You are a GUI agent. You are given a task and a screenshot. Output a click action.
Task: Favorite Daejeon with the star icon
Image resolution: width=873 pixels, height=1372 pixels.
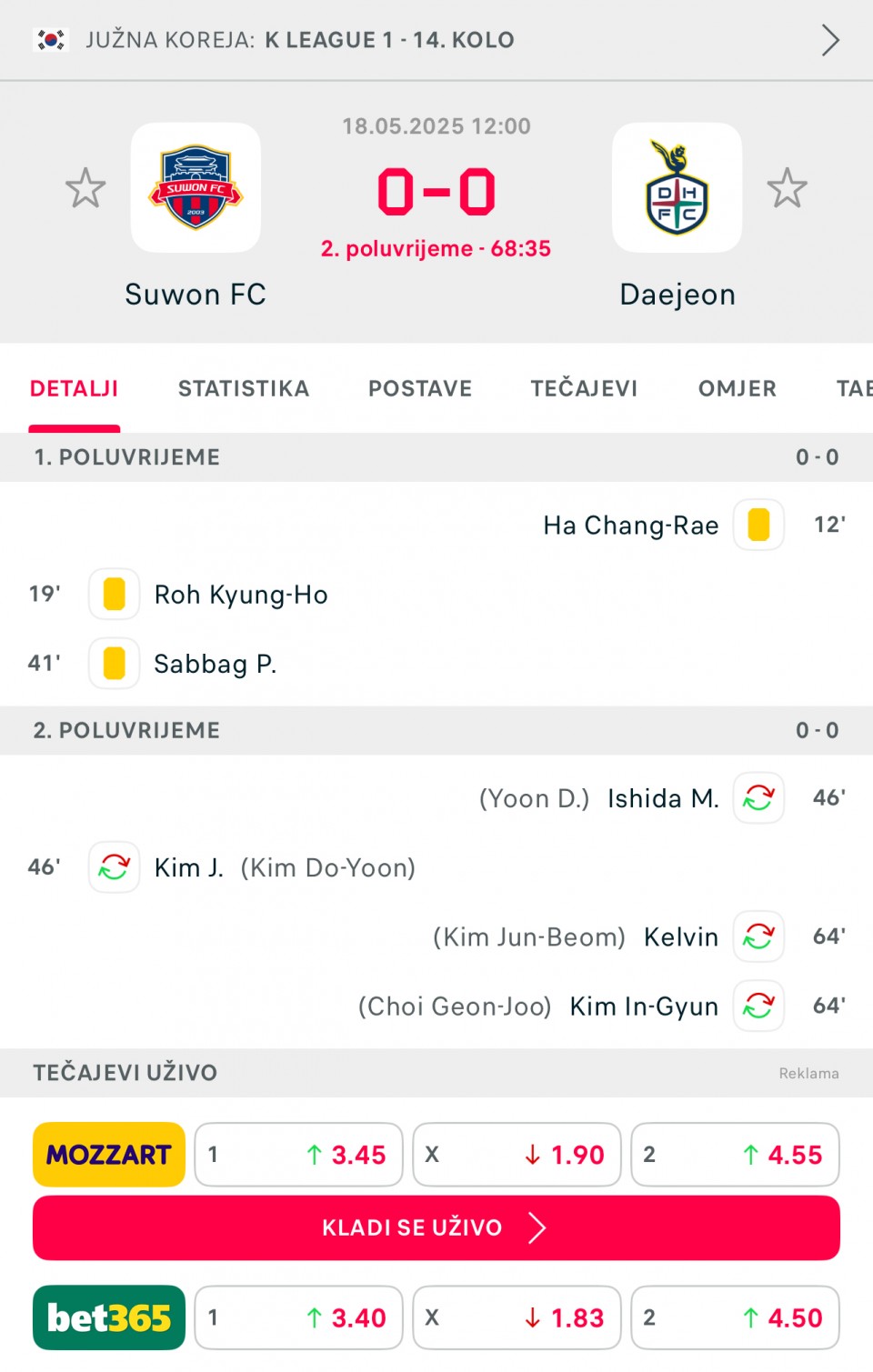click(x=787, y=188)
